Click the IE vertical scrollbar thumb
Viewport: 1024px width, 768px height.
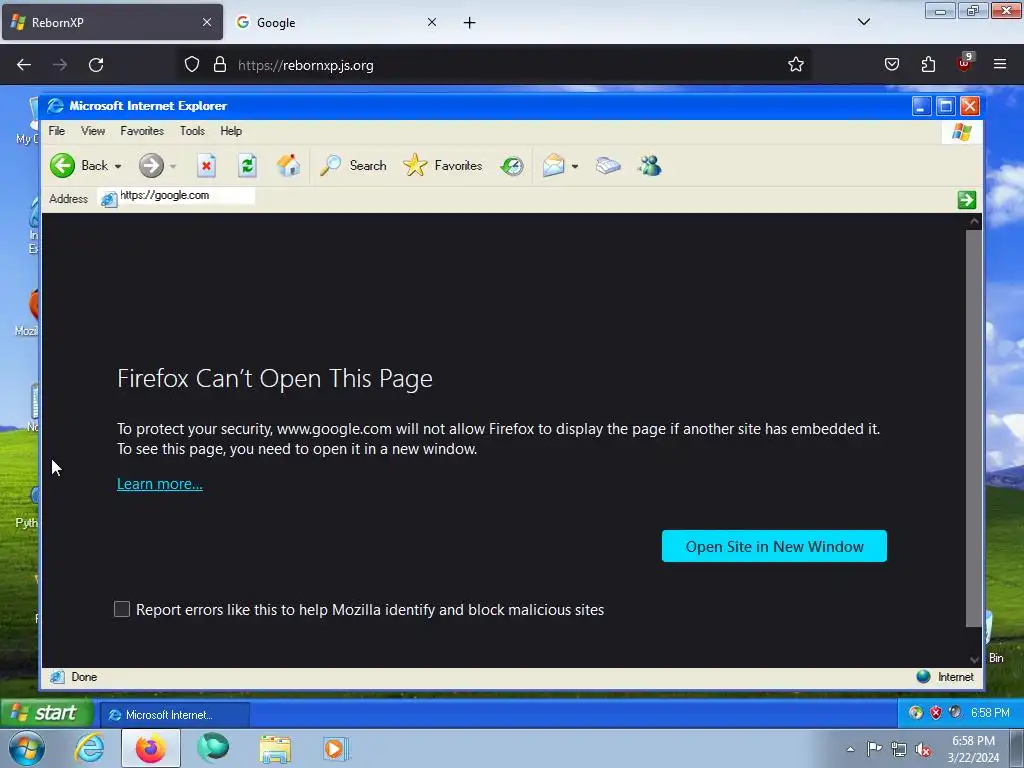point(974,428)
